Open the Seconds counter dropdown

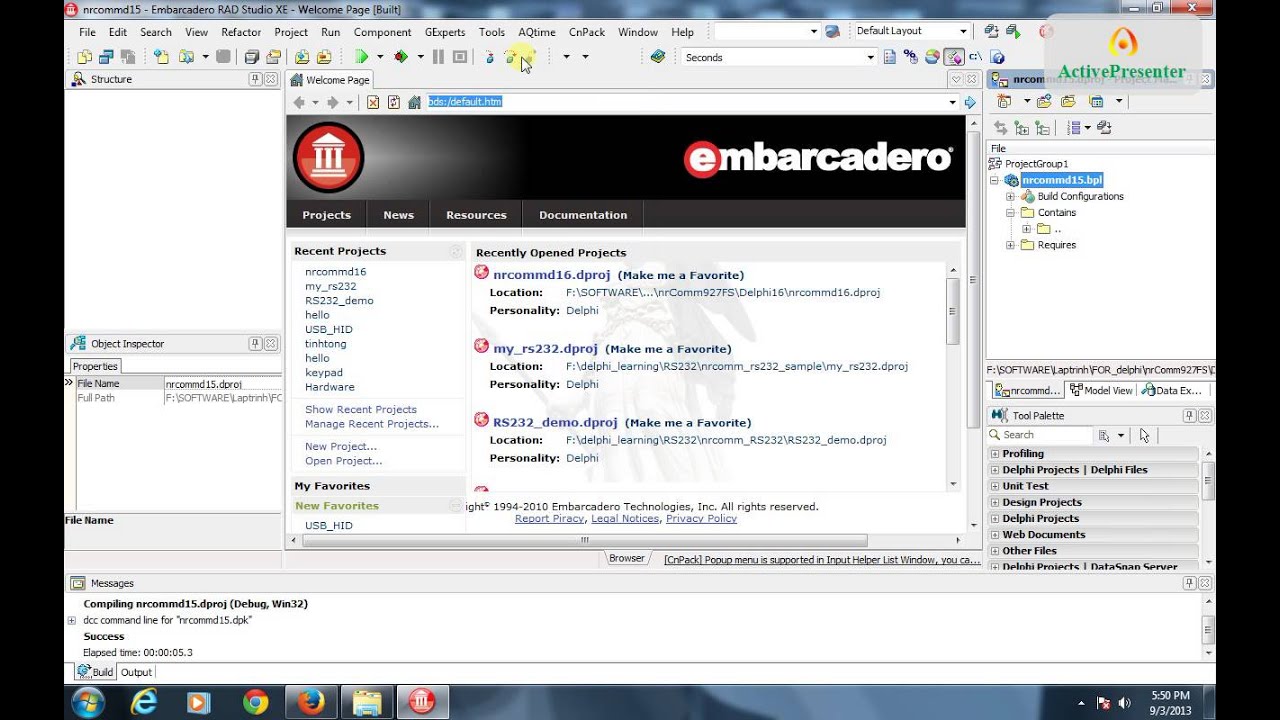pyautogui.click(x=870, y=58)
